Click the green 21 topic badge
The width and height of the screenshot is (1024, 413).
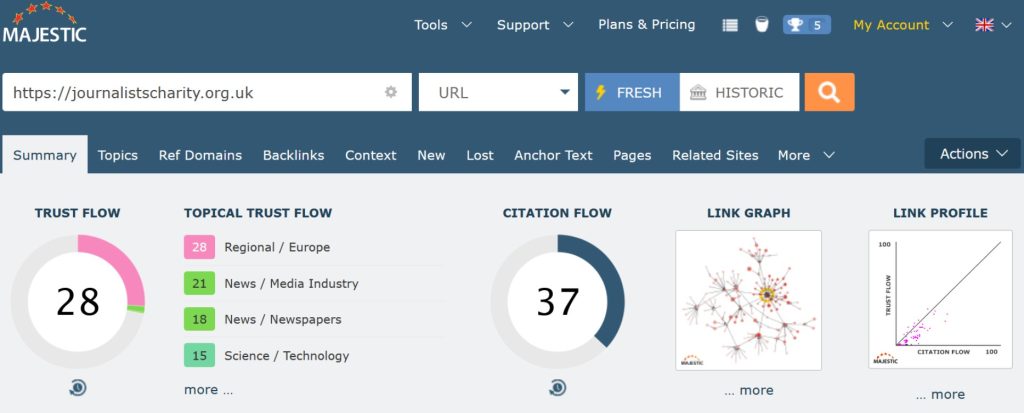pos(199,284)
